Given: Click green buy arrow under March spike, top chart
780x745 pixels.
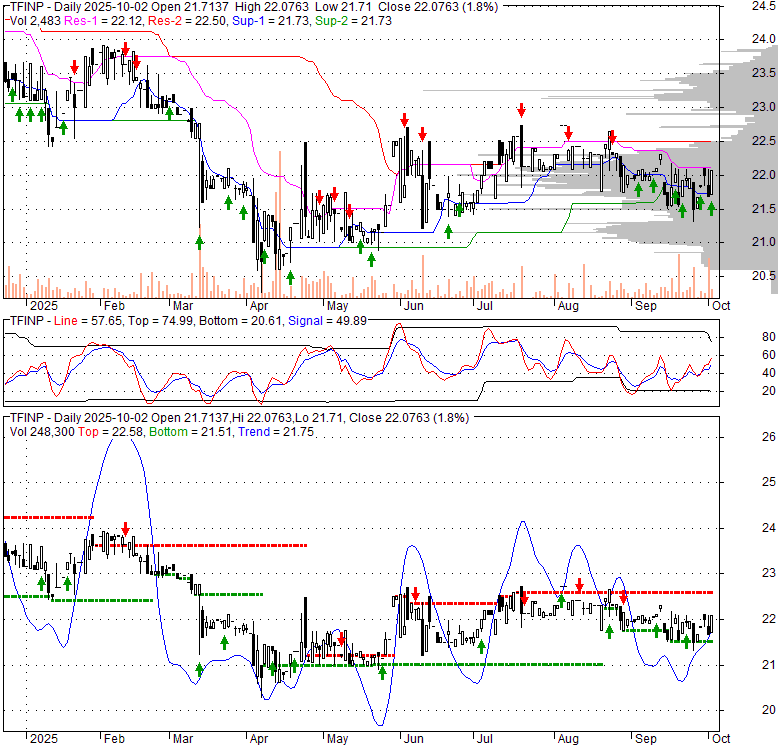Looking at the screenshot, I should tap(199, 243).
